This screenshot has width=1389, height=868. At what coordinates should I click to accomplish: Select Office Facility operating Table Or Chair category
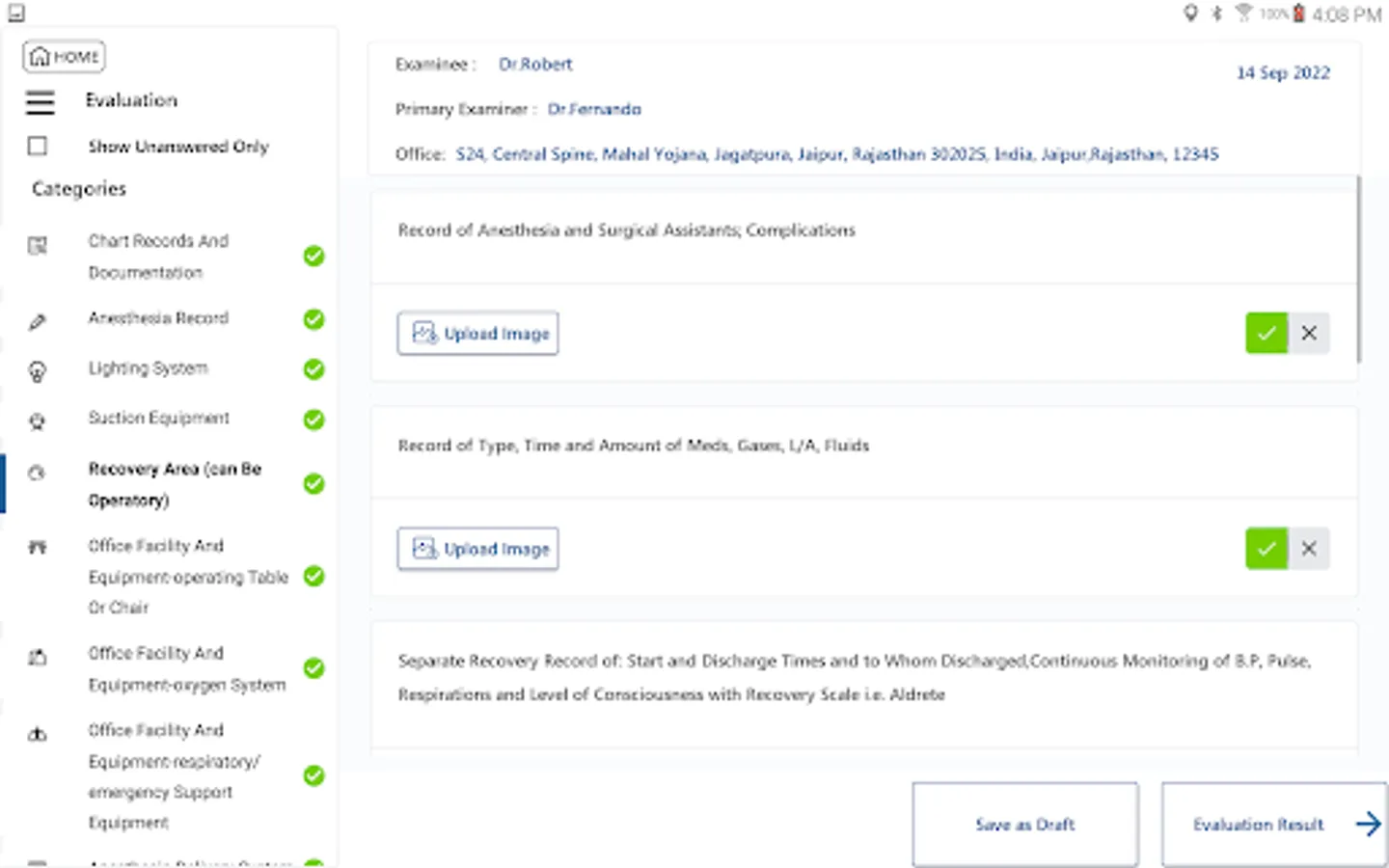[187, 577]
